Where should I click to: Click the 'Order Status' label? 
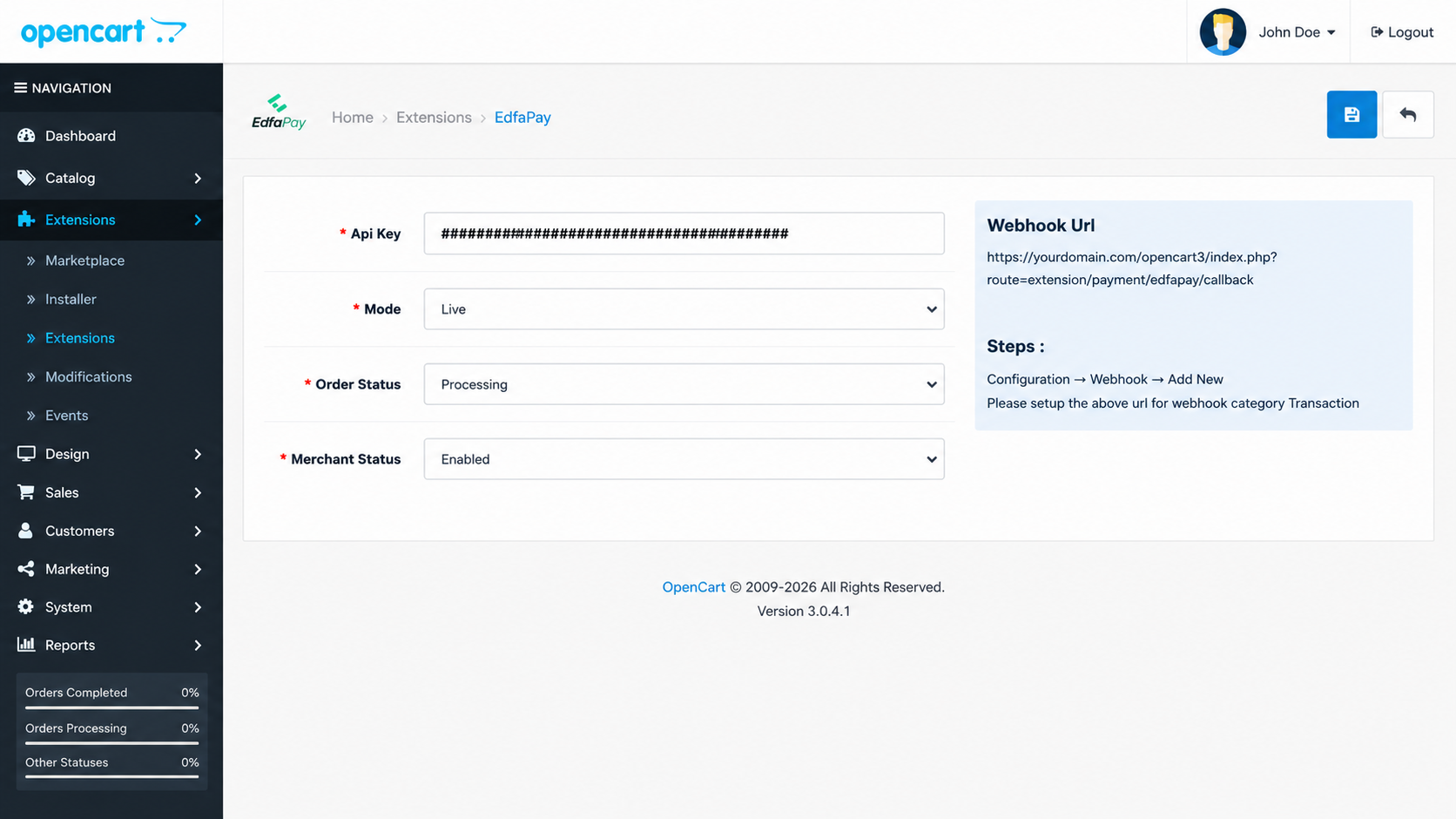click(x=358, y=384)
